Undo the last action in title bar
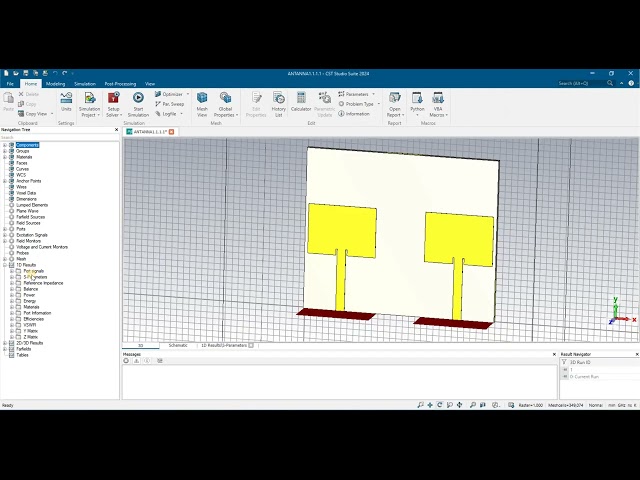Image resolution: width=640 pixels, height=480 pixels. (x=55, y=73)
